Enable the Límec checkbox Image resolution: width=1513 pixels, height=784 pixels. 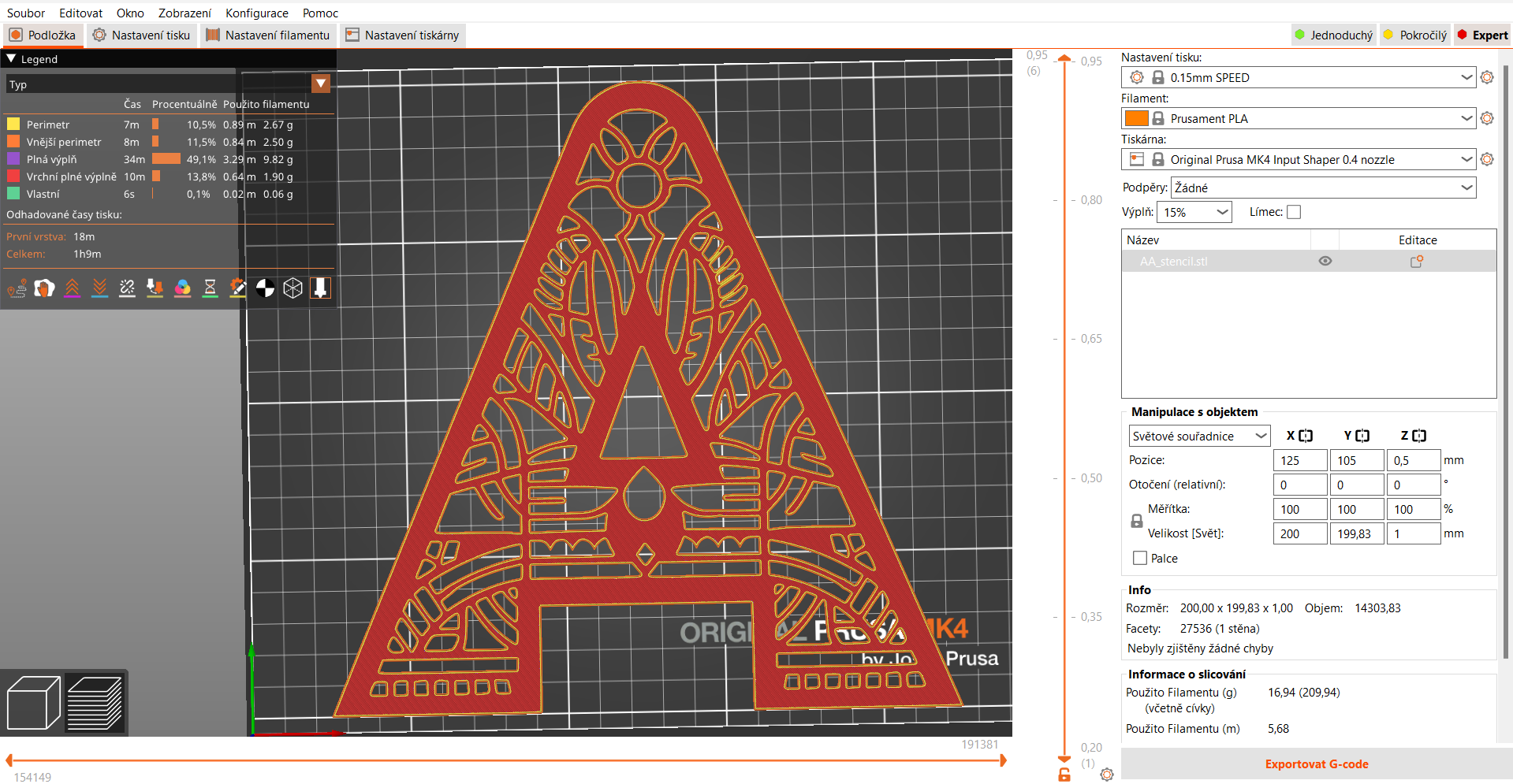pyautogui.click(x=1294, y=212)
